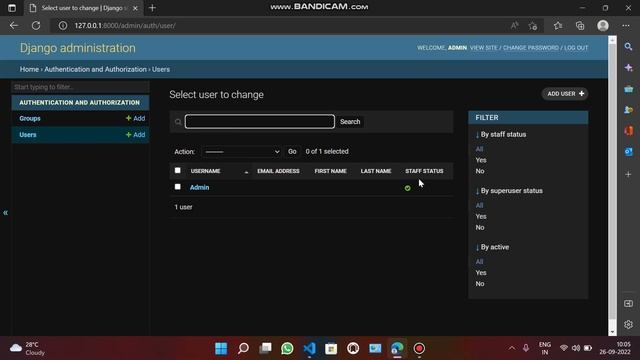Sort by Username column header

click(205, 171)
